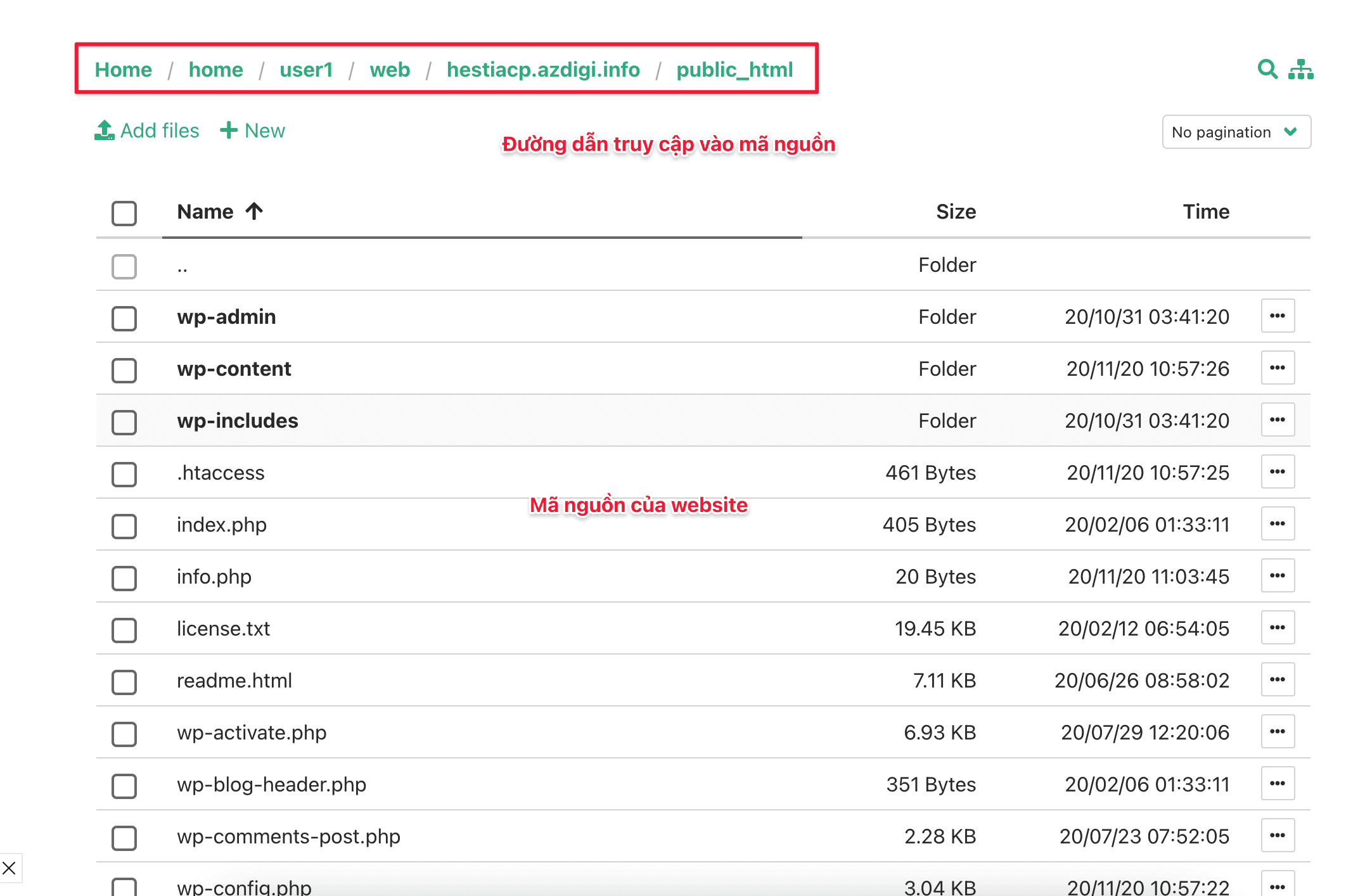
Task: Click the directory tree view icon
Action: (1300, 70)
